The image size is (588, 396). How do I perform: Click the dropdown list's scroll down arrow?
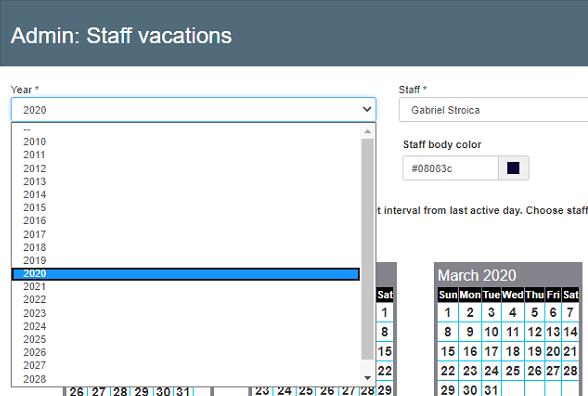pos(368,378)
